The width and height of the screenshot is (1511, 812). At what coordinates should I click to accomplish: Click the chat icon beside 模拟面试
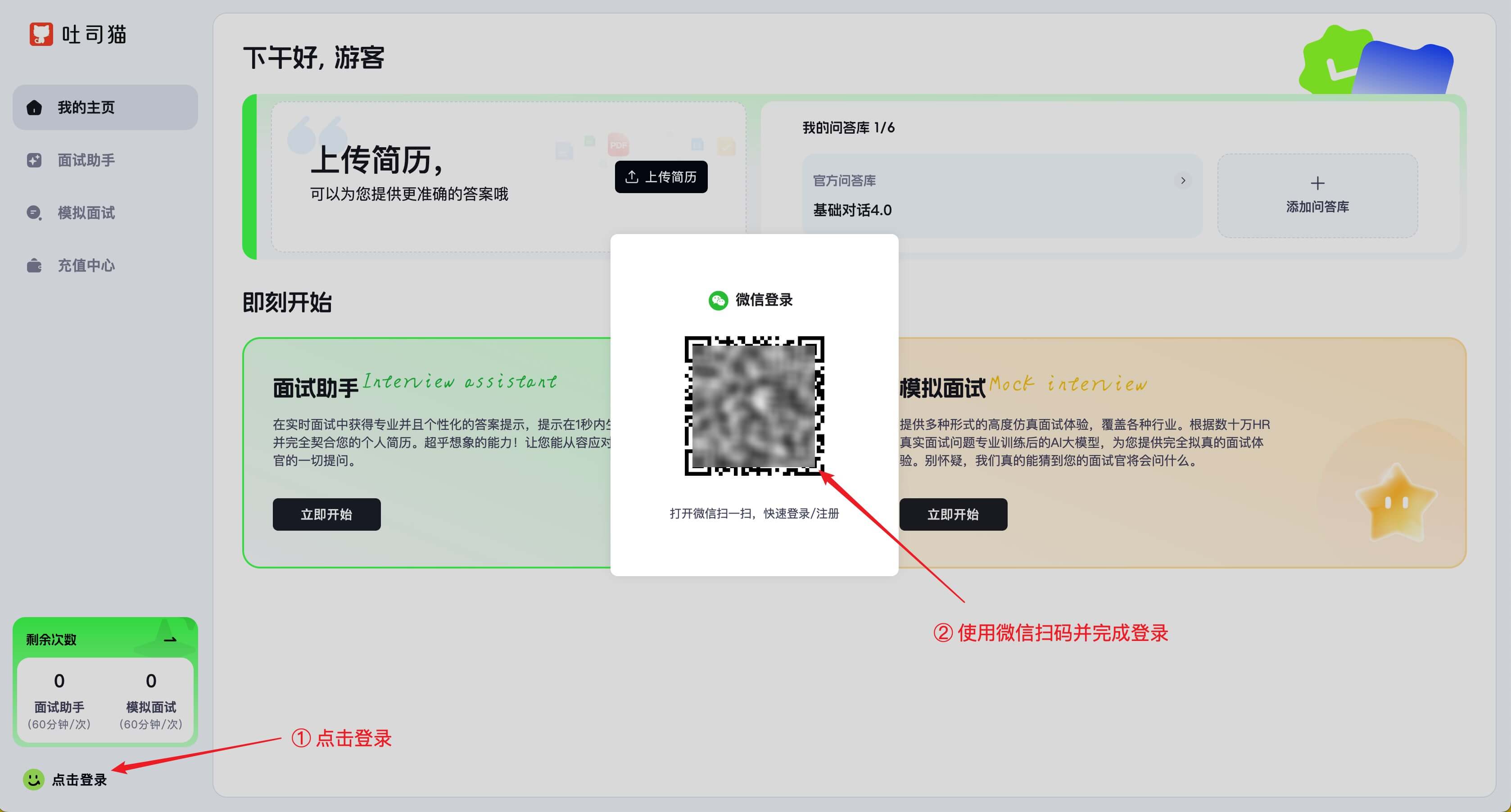click(x=34, y=213)
